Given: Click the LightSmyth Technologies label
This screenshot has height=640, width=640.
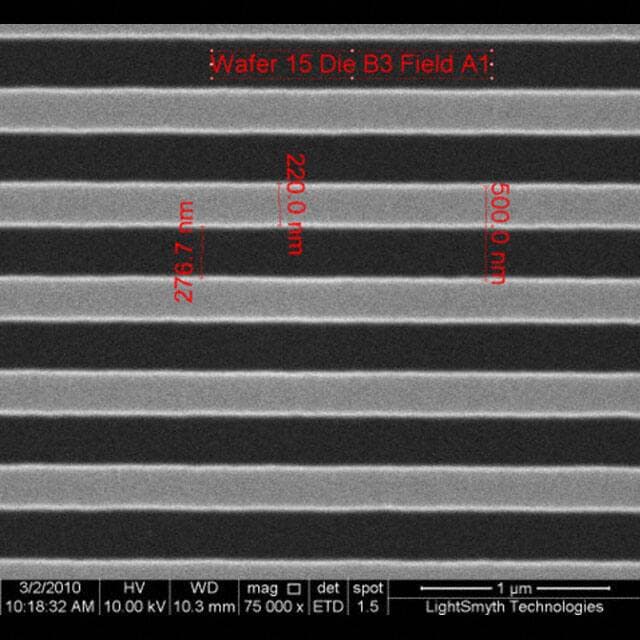Looking at the screenshot, I should [514, 607].
